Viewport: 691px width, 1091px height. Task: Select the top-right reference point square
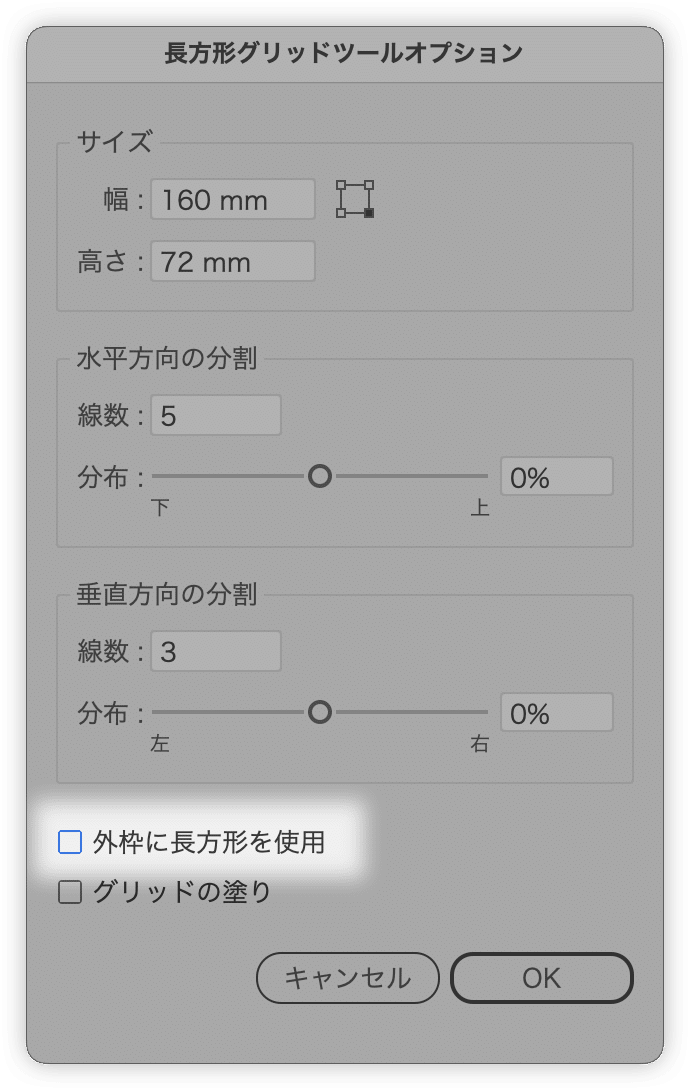[369, 185]
